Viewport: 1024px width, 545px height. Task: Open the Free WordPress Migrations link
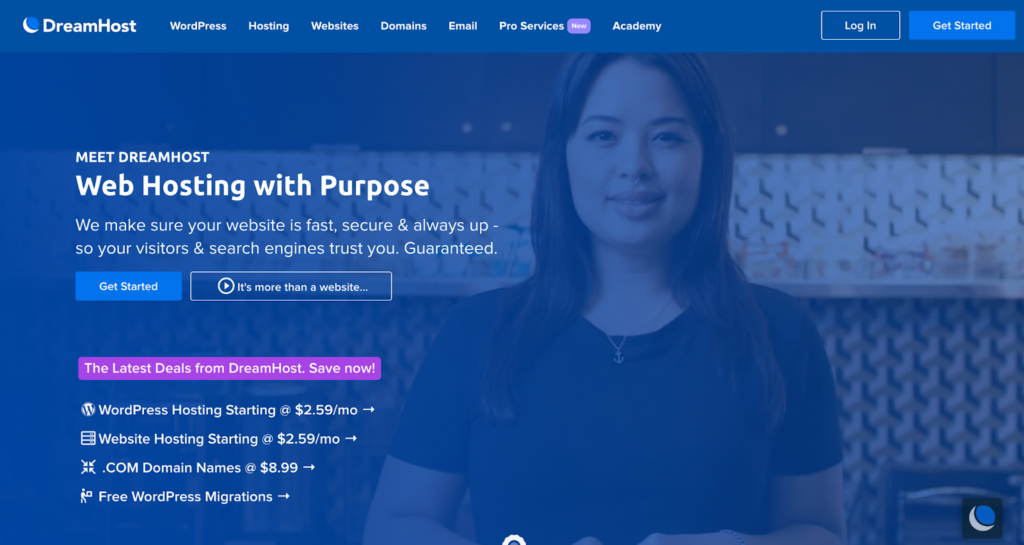point(185,497)
